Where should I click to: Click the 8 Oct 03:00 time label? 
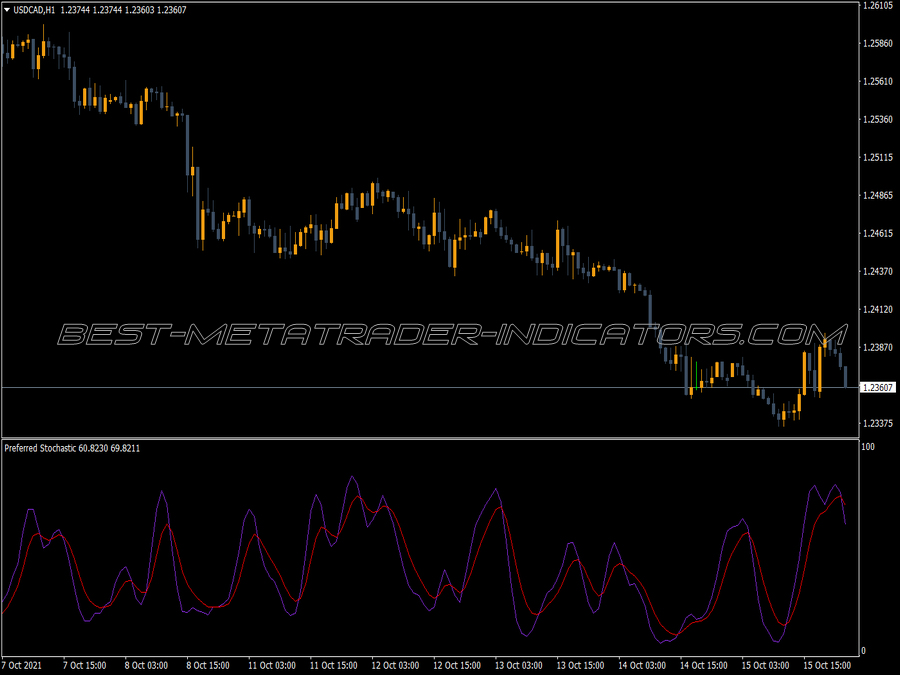tap(146, 665)
